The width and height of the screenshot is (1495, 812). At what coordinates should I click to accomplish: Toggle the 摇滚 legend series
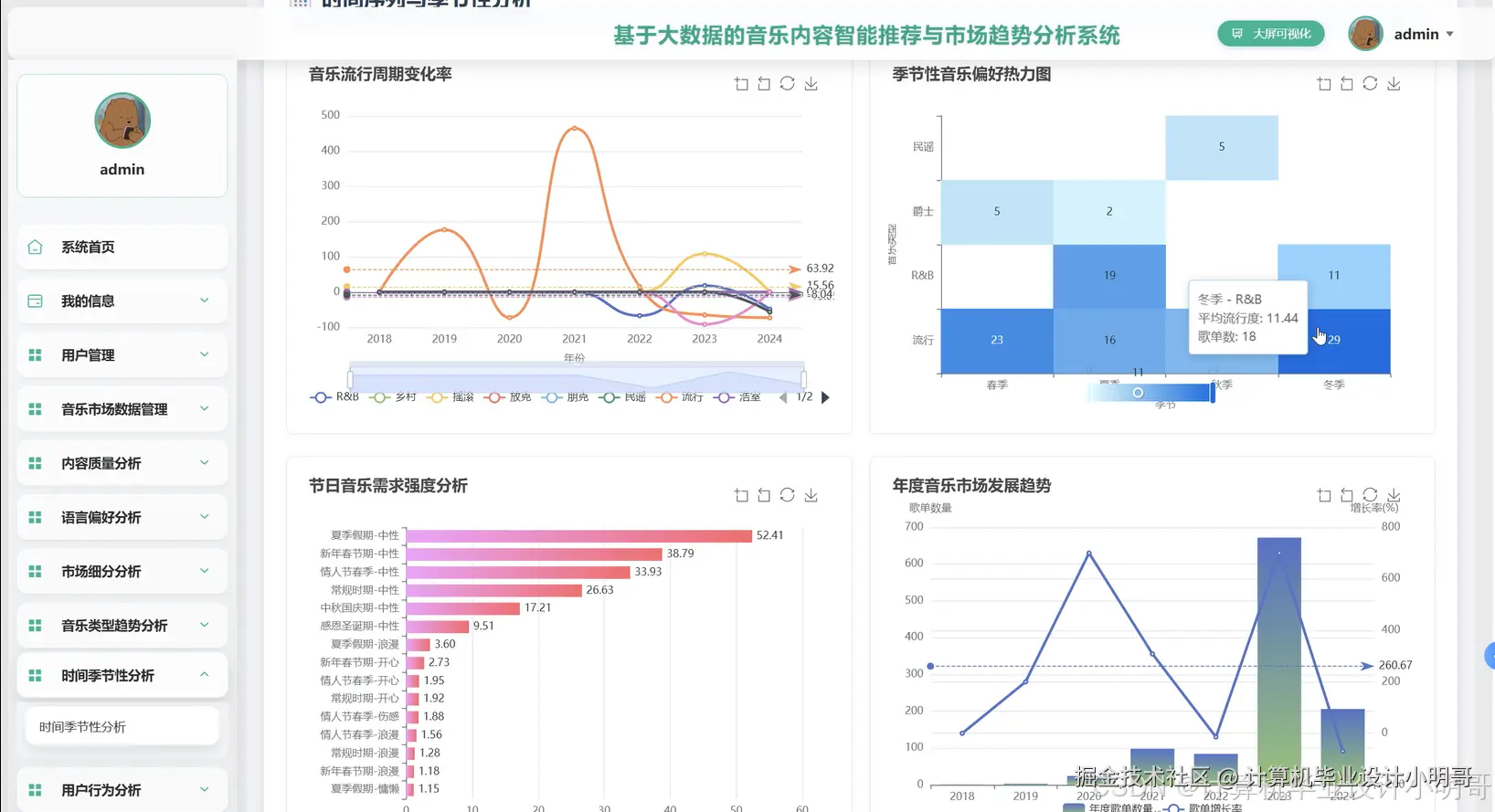[x=450, y=397]
